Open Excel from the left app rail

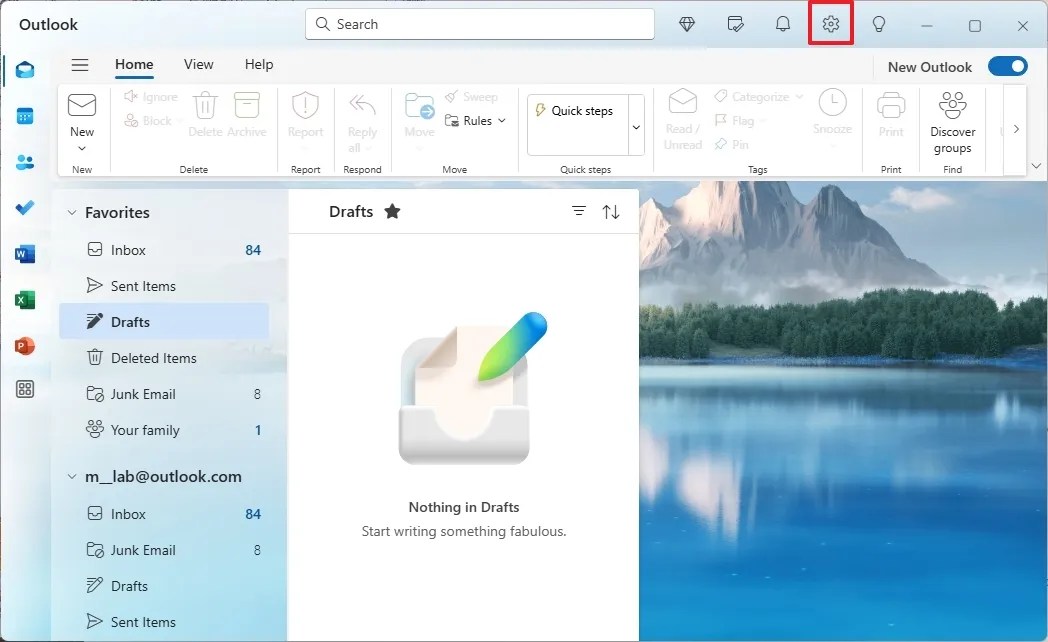[x=24, y=299]
